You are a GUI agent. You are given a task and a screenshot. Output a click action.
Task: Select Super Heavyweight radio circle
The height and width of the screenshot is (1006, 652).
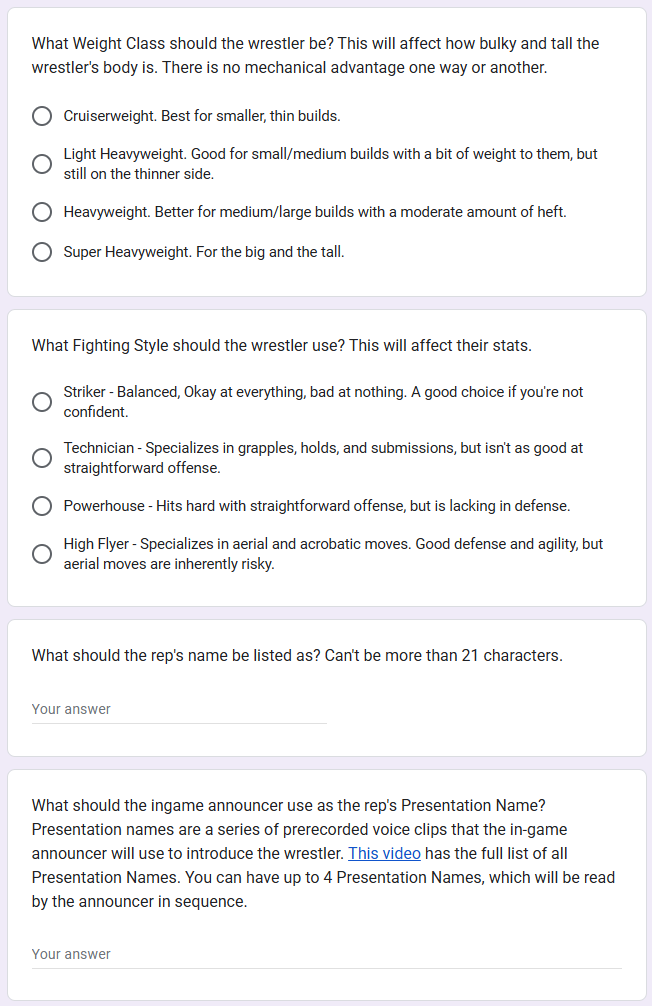[42, 252]
